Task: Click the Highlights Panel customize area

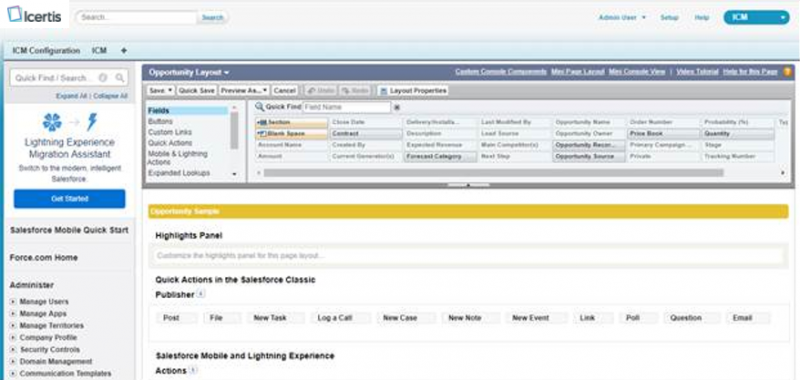Action: click(468, 256)
